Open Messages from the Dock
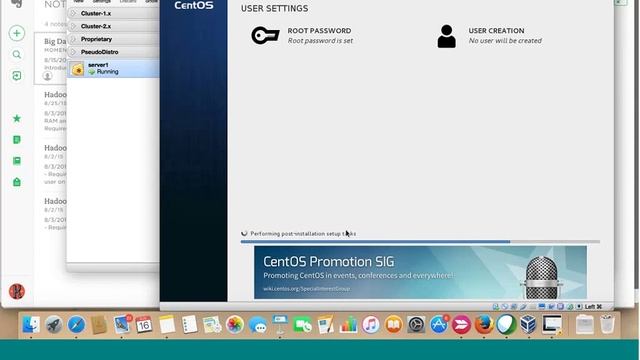Viewport: 640px width, 360px height. [x=258, y=325]
